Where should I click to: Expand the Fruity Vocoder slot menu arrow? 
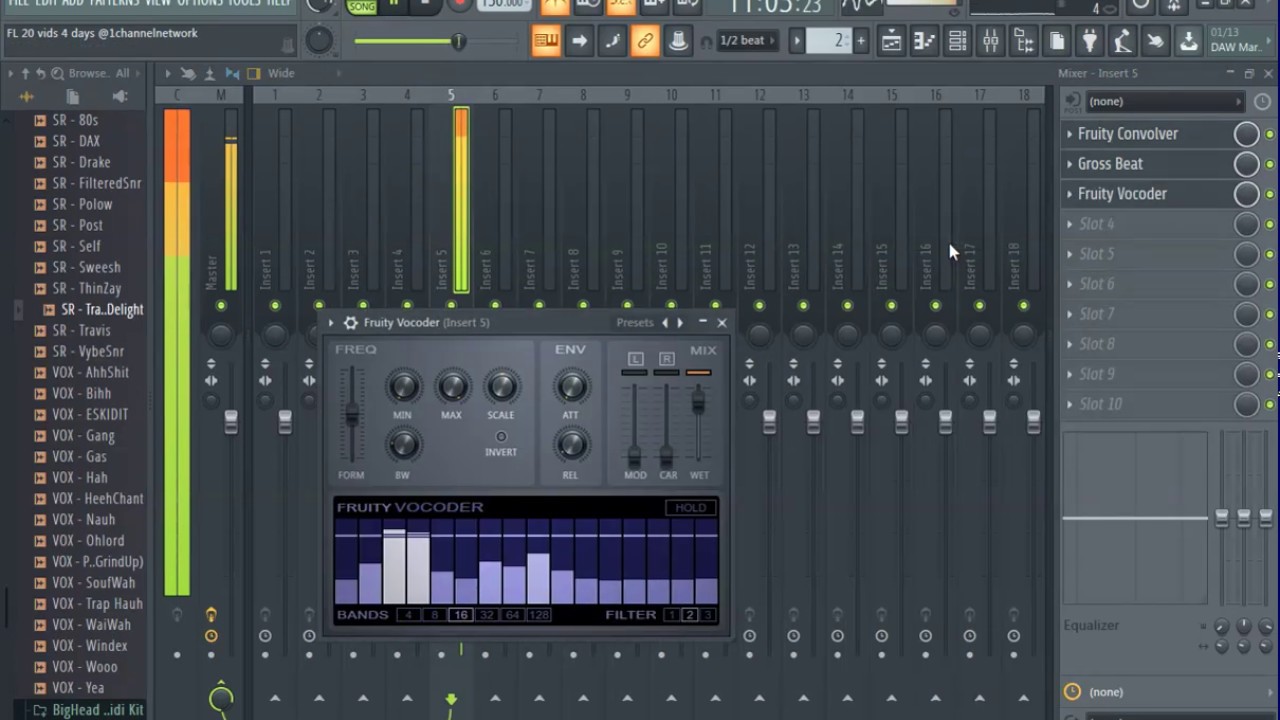(1069, 194)
